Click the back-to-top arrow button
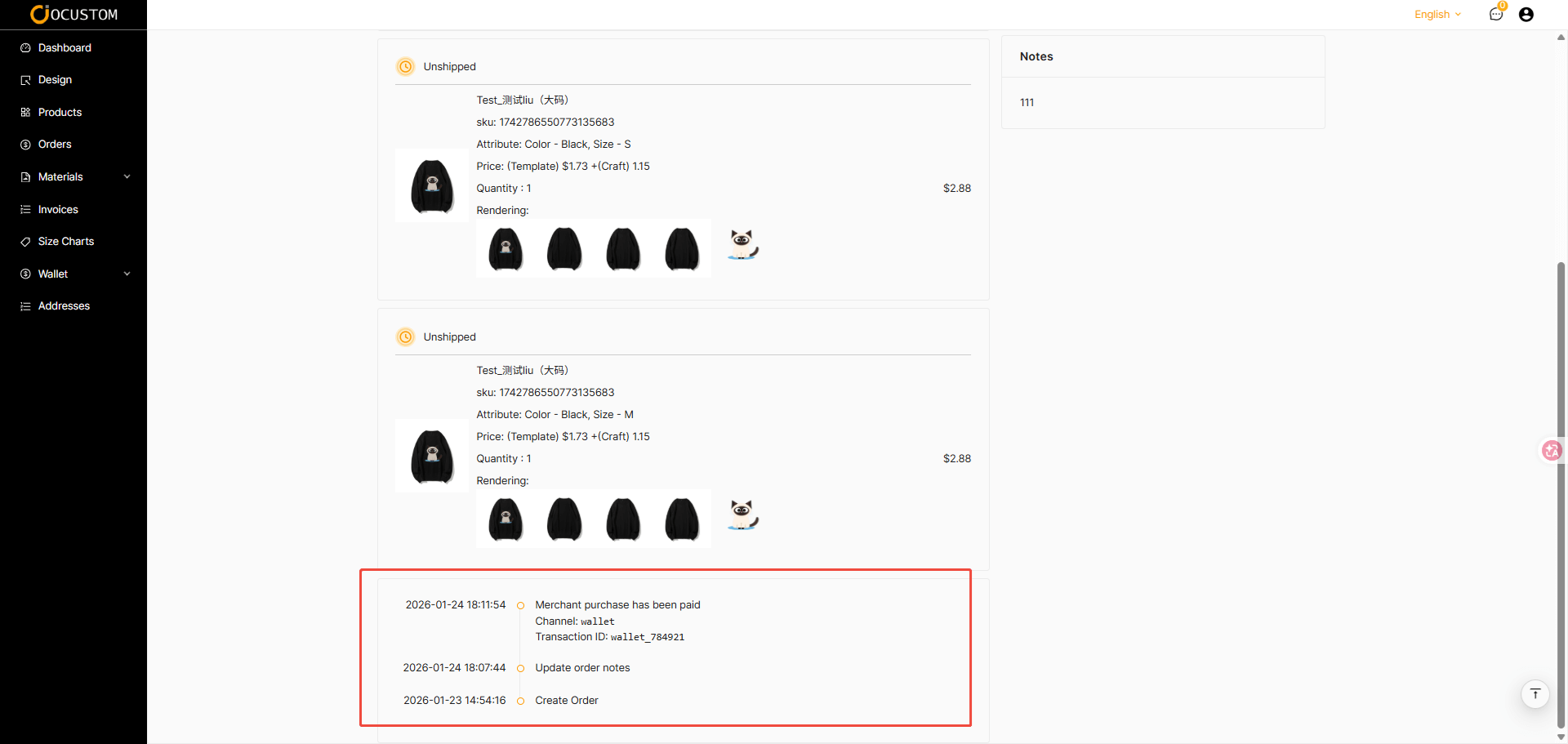This screenshot has width=1568, height=744. pos(1535,694)
